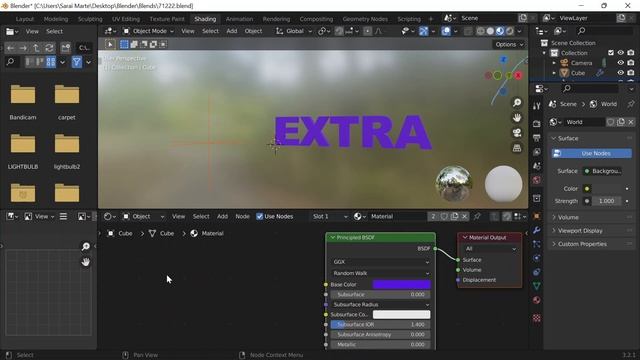Open the Physics properties tab icon
Screen dimensions: 640x360
pyautogui.click(x=537, y=258)
